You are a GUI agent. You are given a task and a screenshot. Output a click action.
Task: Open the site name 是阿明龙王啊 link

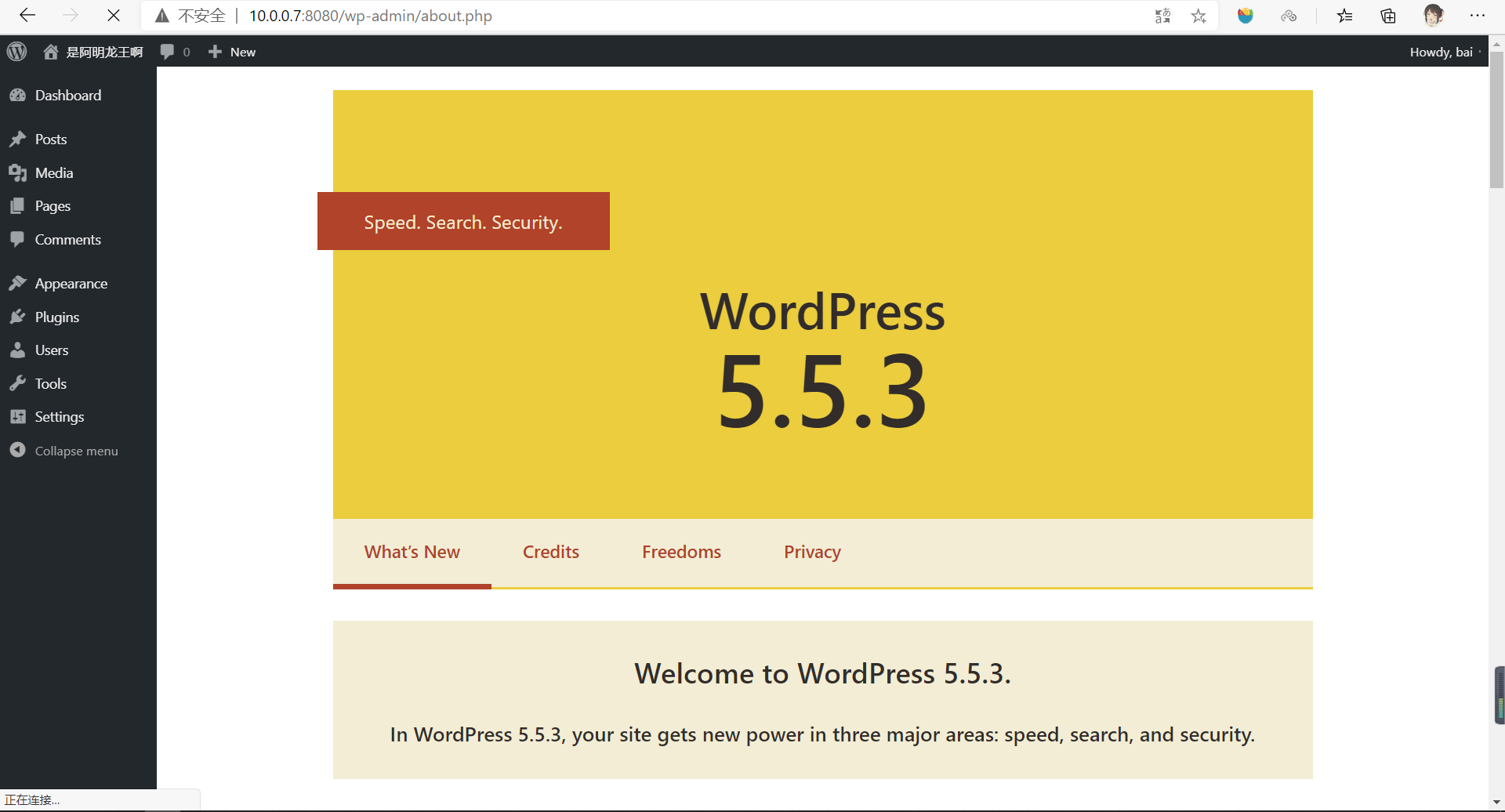(104, 52)
